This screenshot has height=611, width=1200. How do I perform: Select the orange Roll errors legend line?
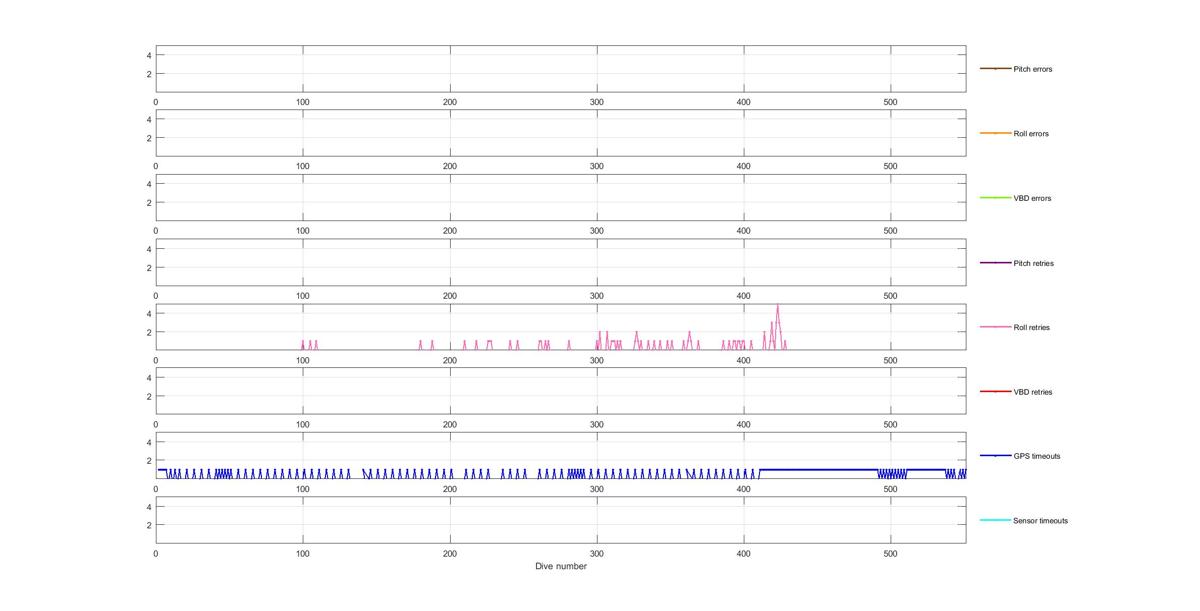(995, 133)
